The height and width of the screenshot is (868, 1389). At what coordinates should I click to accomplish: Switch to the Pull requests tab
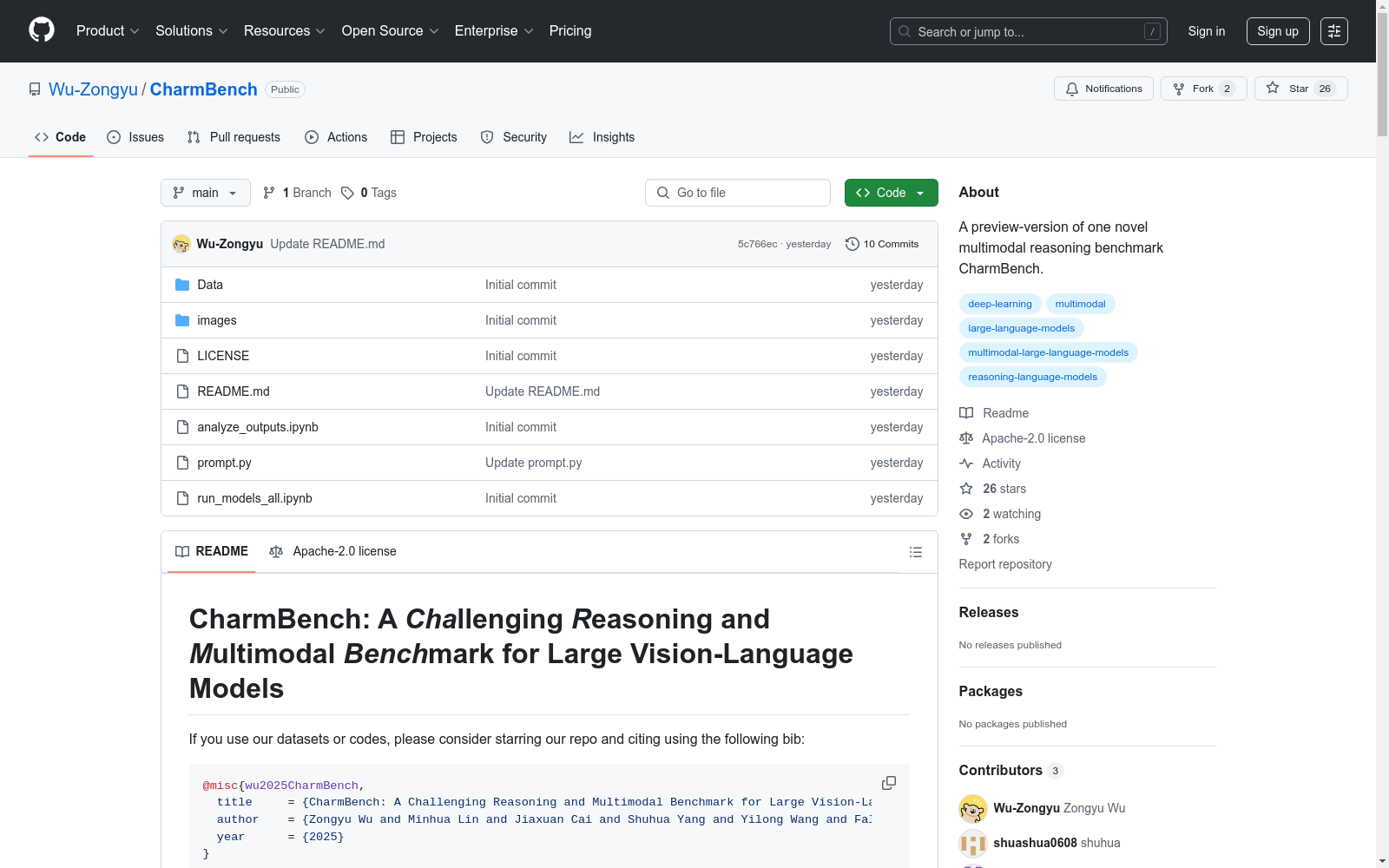coord(234,137)
